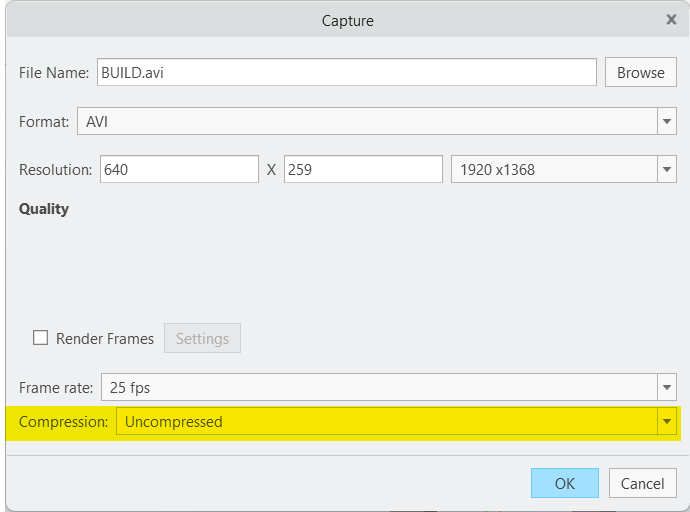Expand the Compression dropdown arrow
Screen dimensions: 690x512
click(667, 422)
